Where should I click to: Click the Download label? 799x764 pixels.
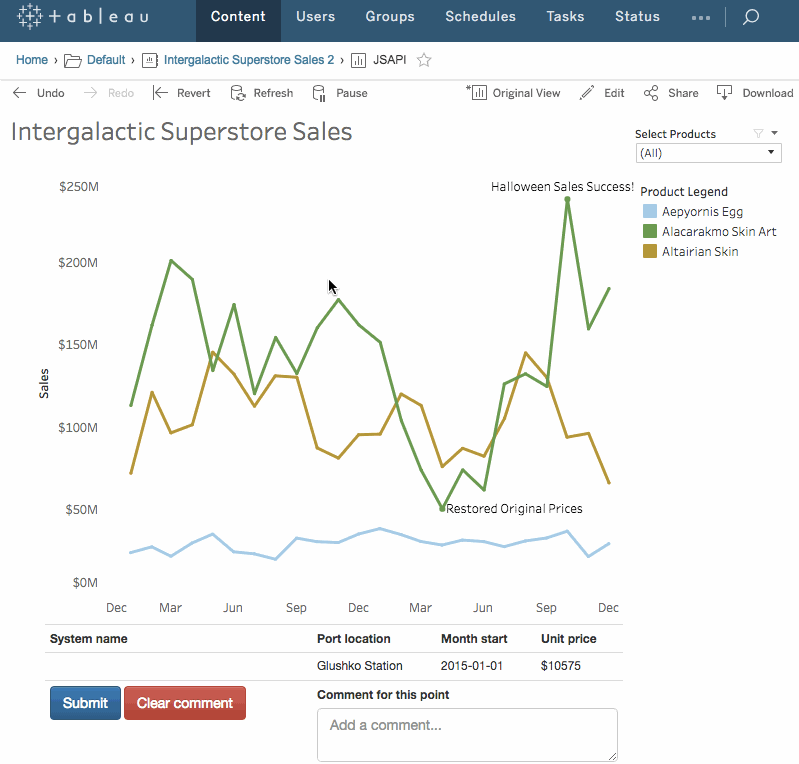tap(768, 93)
